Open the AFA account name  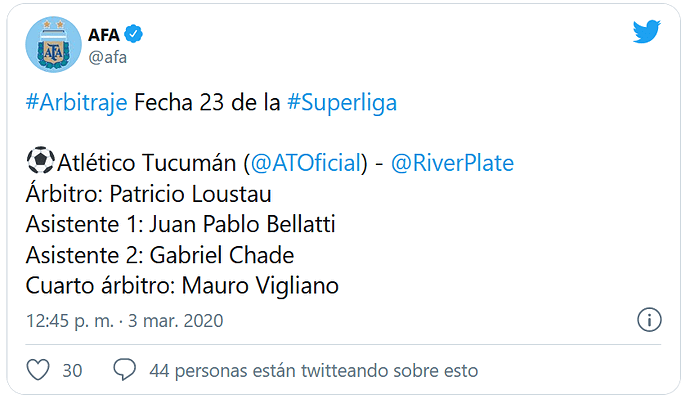(x=103, y=34)
